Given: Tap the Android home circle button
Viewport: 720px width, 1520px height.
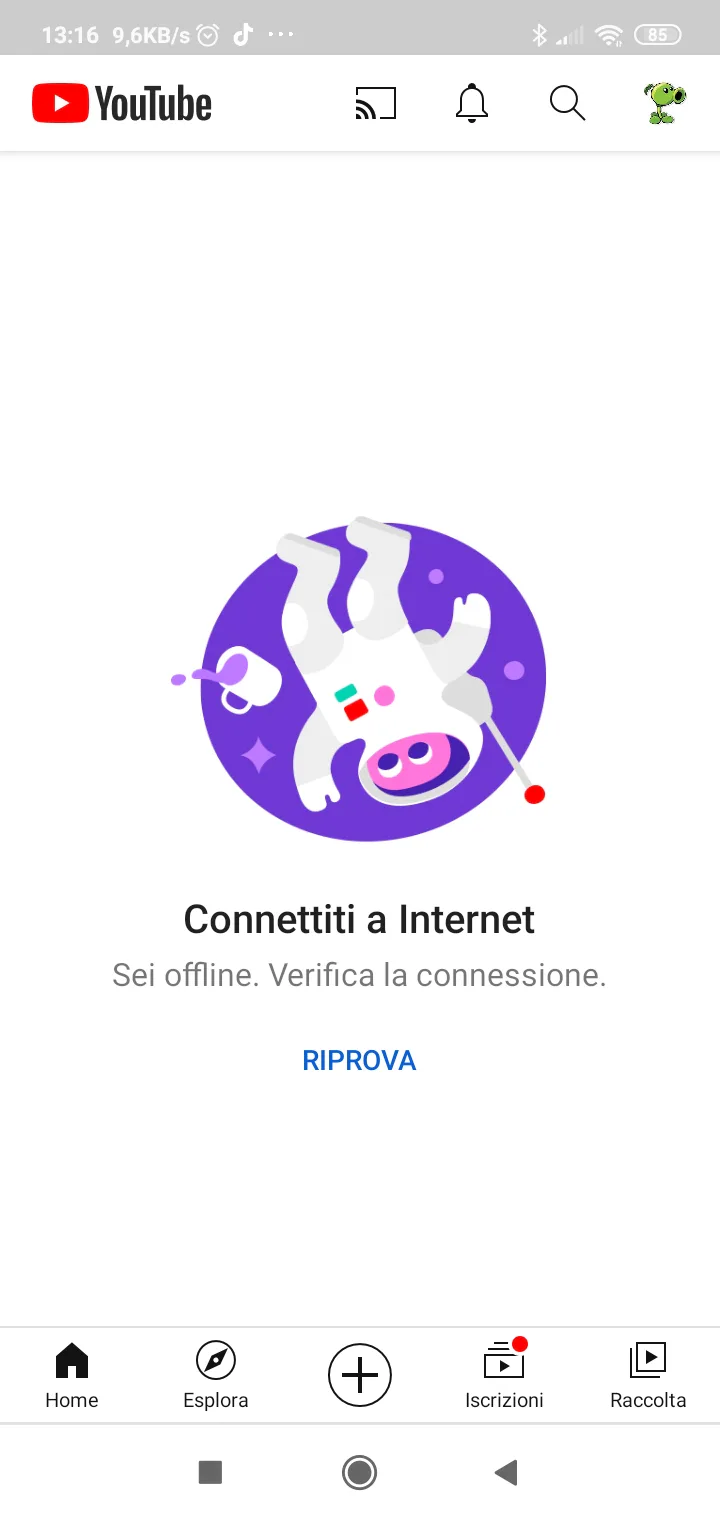Looking at the screenshot, I should click(359, 1472).
